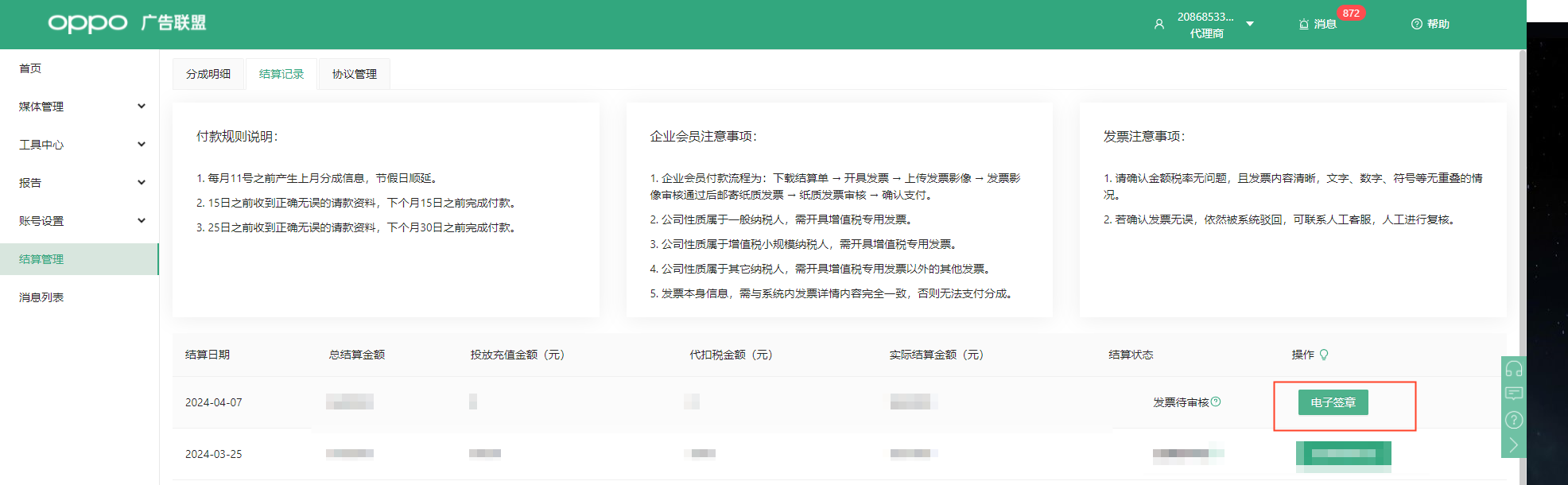Click the 帮助 question mark icon
Viewport: 1568px width, 485px height.
pyautogui.click(x=1416, y=25)
